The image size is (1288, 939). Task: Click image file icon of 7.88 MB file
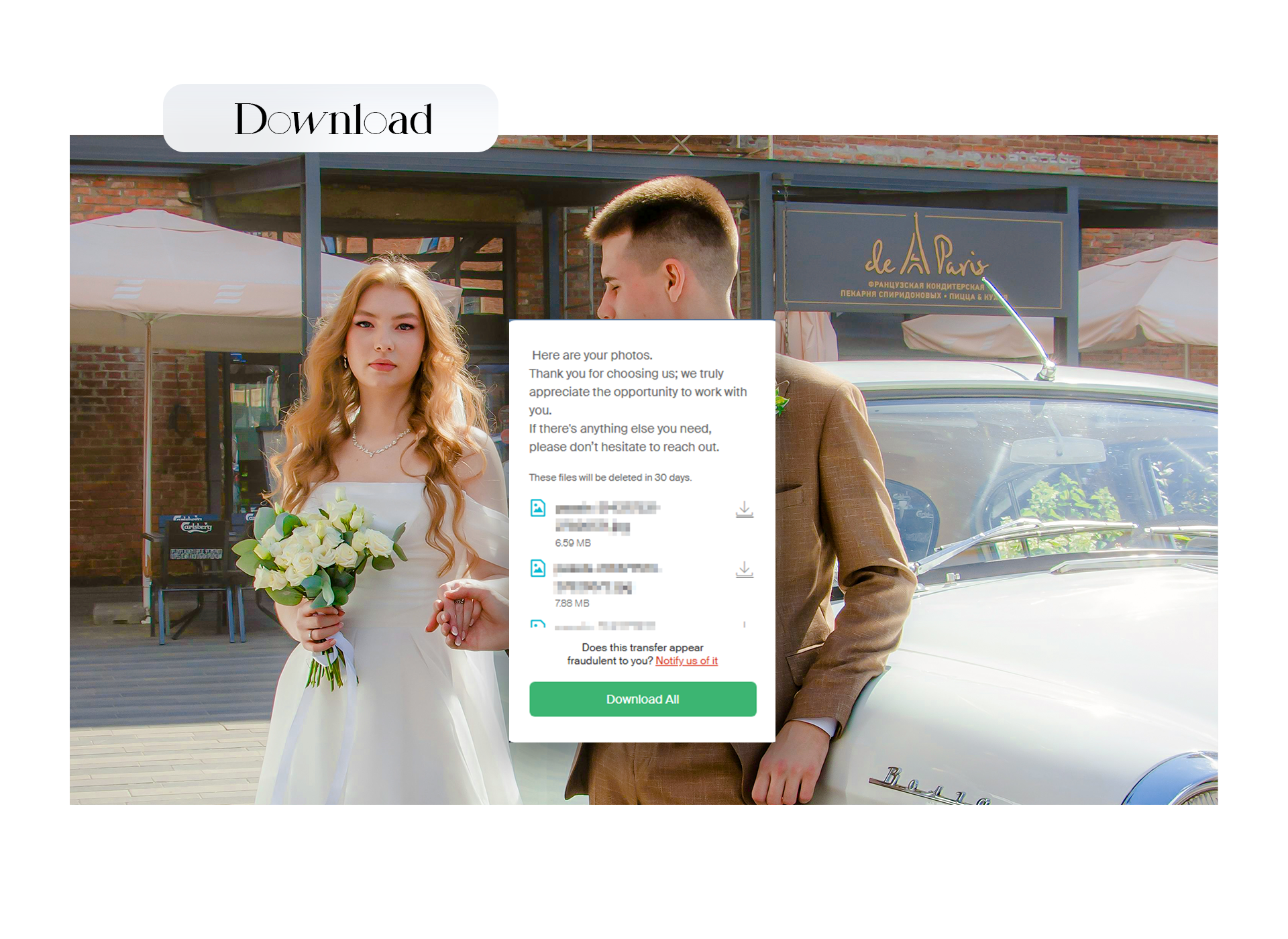[538, 568]
